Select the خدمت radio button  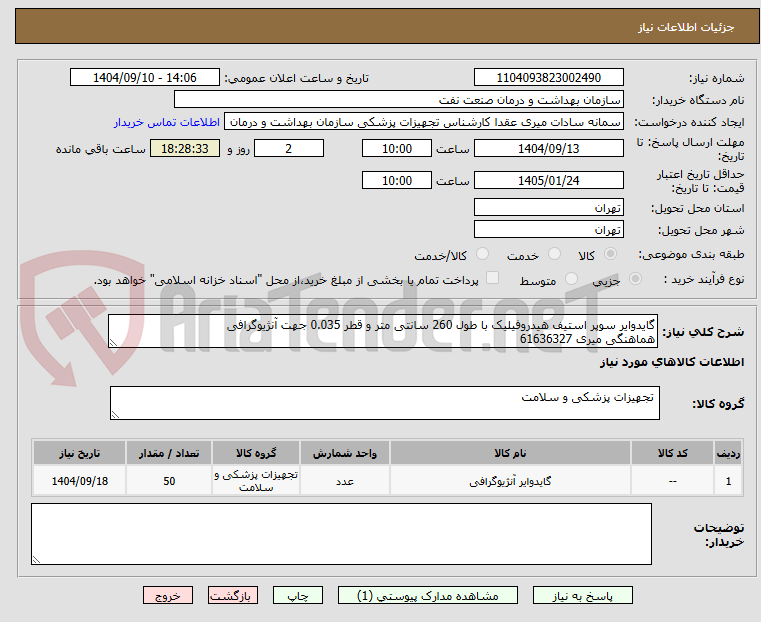[x=554, y=254]
